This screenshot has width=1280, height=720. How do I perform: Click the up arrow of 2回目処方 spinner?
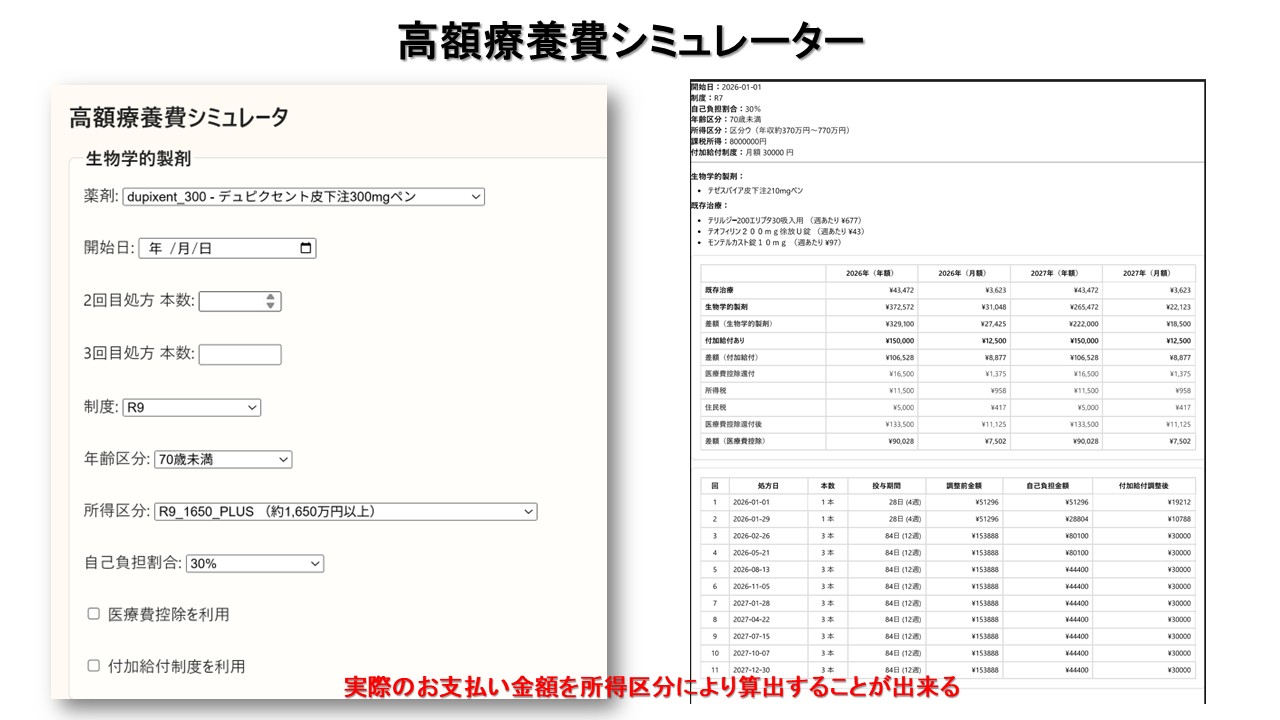point(270,296)
